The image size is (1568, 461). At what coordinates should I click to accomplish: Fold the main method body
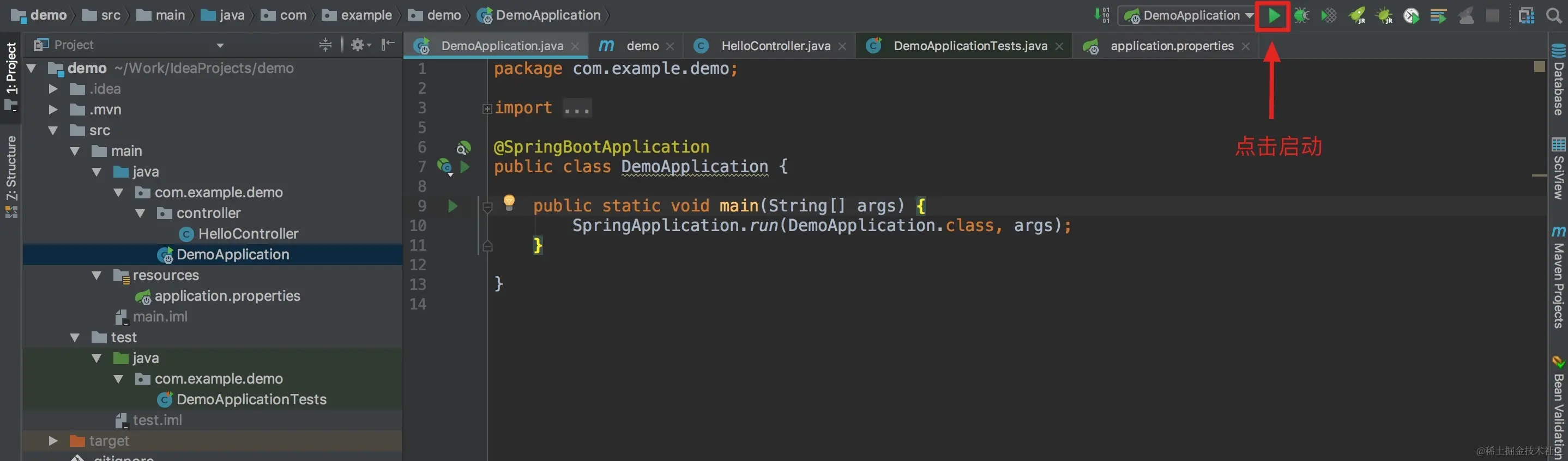point(487,207)
